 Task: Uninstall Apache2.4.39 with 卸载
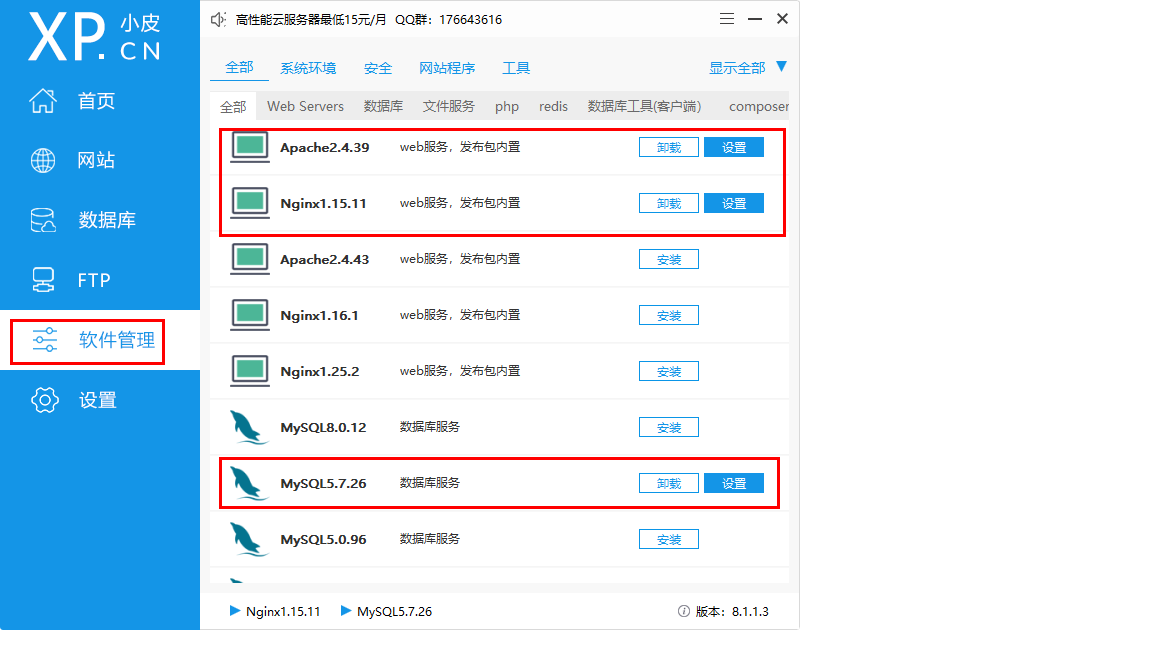669,147
